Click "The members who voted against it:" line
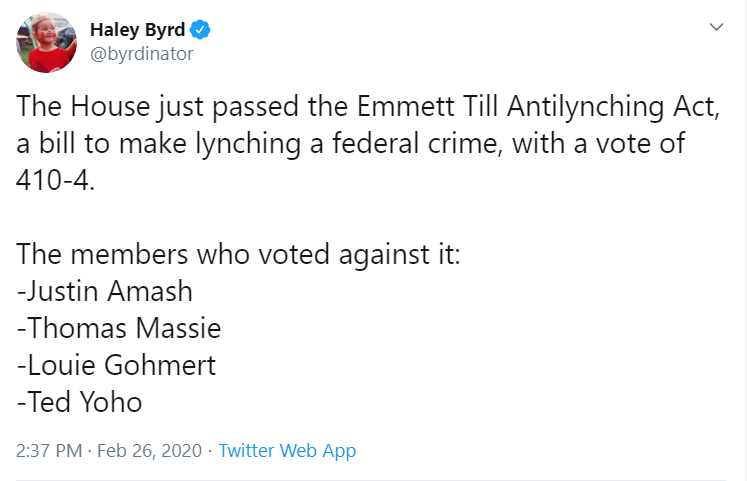Viewport: 747px width, 481px height. point(238,255)
